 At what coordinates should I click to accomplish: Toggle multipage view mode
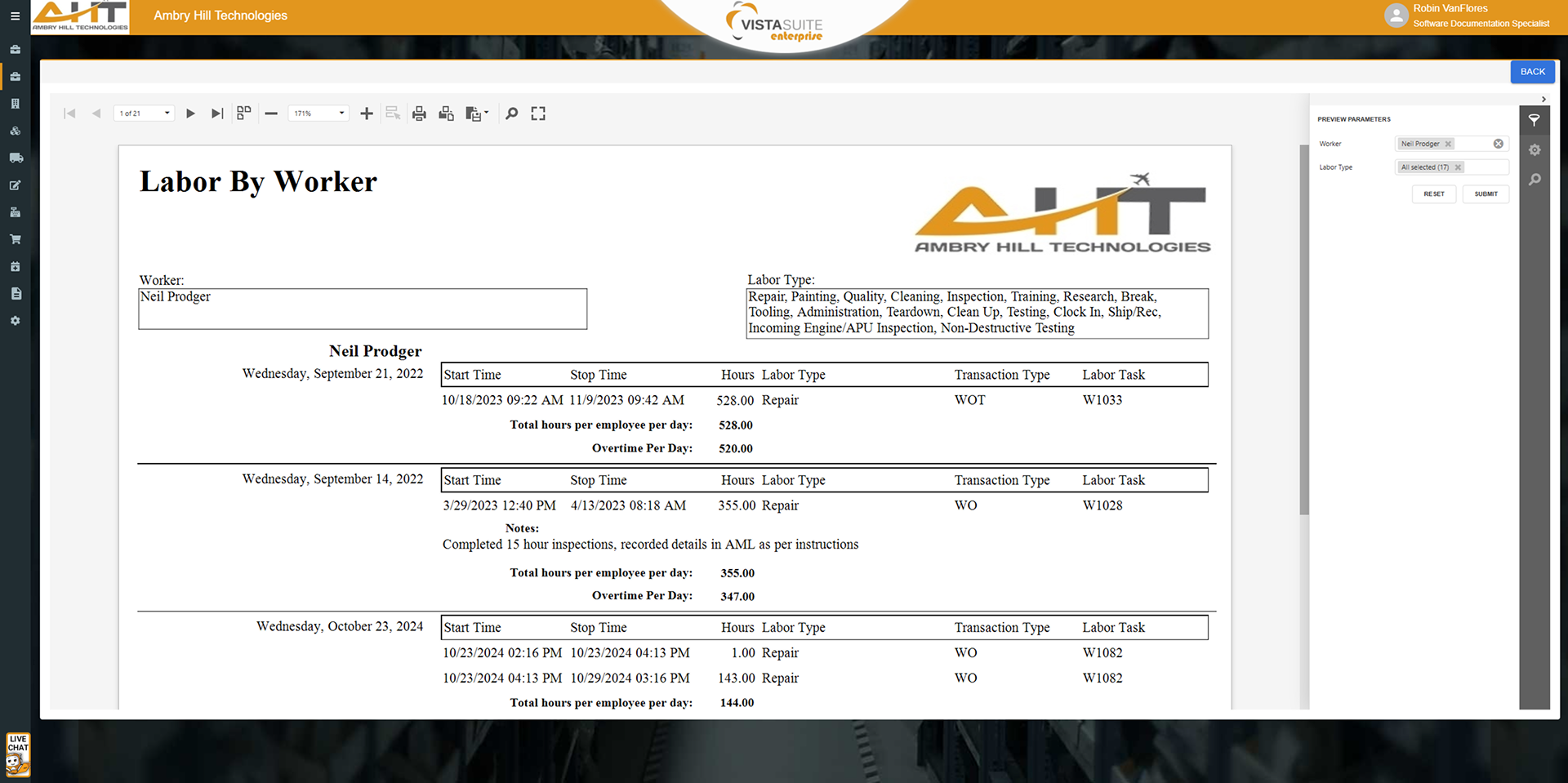tap(243, 113)
